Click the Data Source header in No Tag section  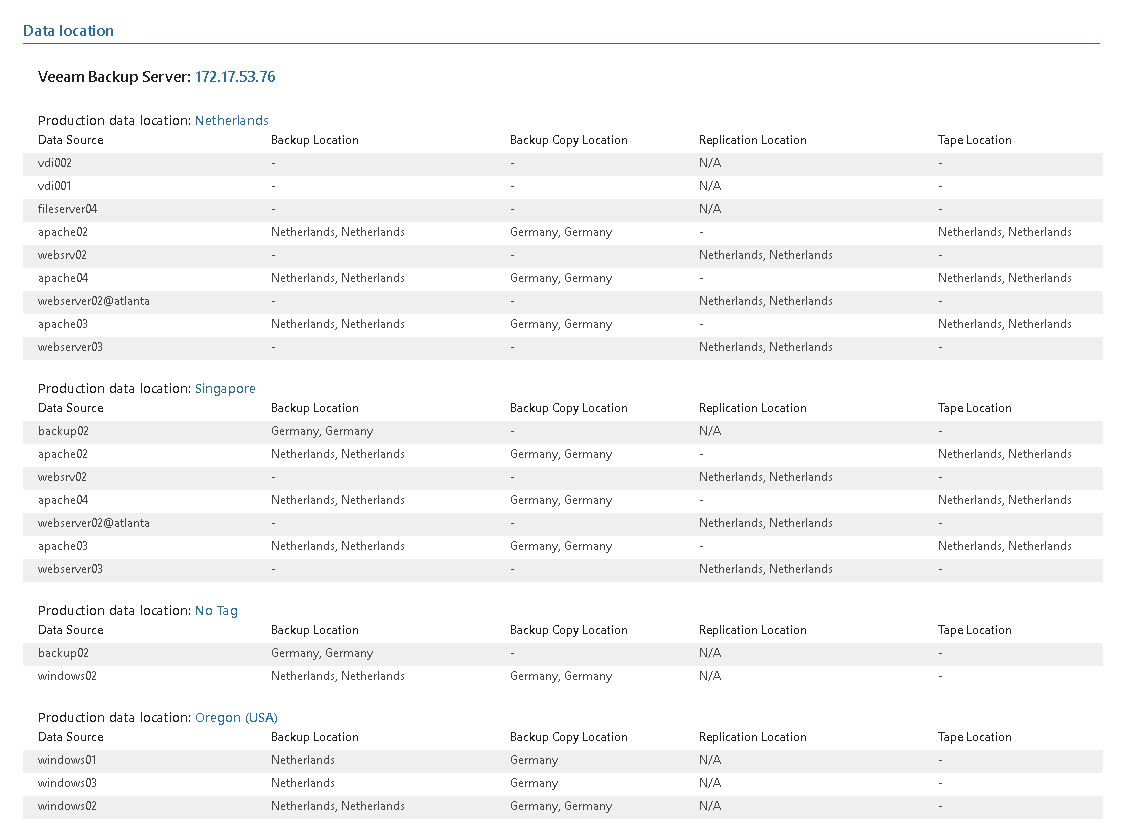70,630
